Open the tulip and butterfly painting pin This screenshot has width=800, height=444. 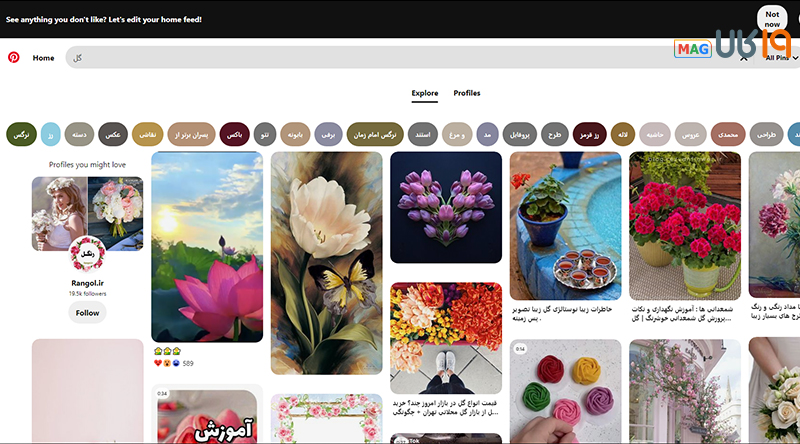tap(327, 263)
